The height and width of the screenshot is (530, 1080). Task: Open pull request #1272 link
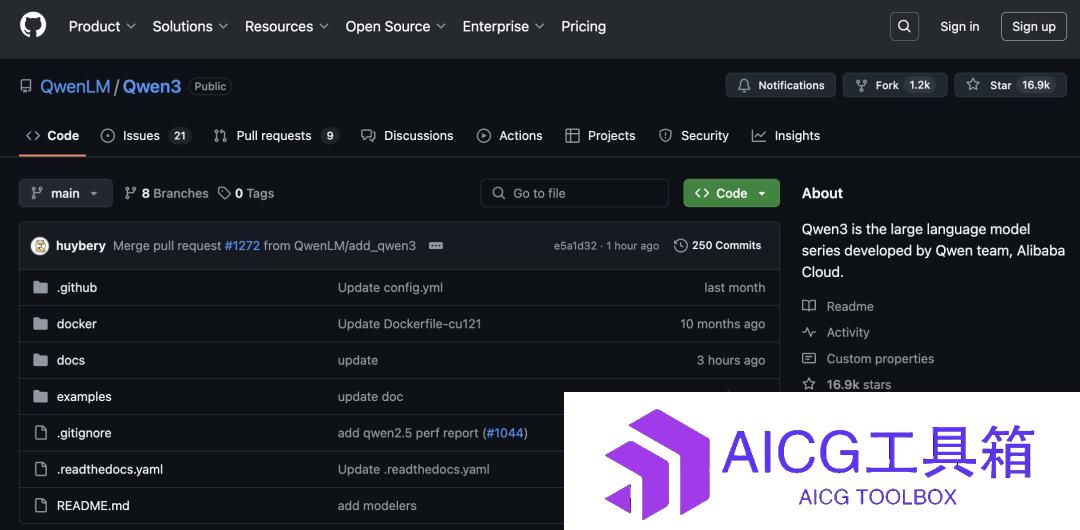pyautogui.click(x=242, y=246)
